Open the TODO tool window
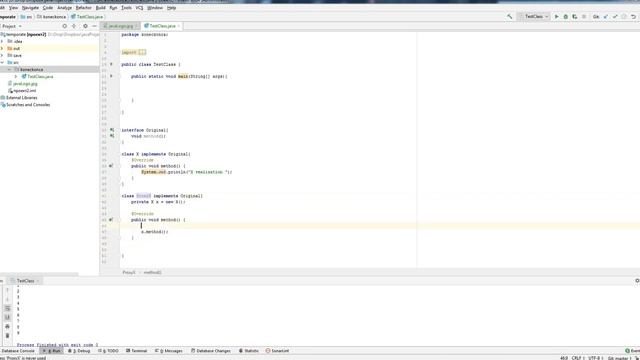This screenshot has width=640, height=360. point(109,351)
